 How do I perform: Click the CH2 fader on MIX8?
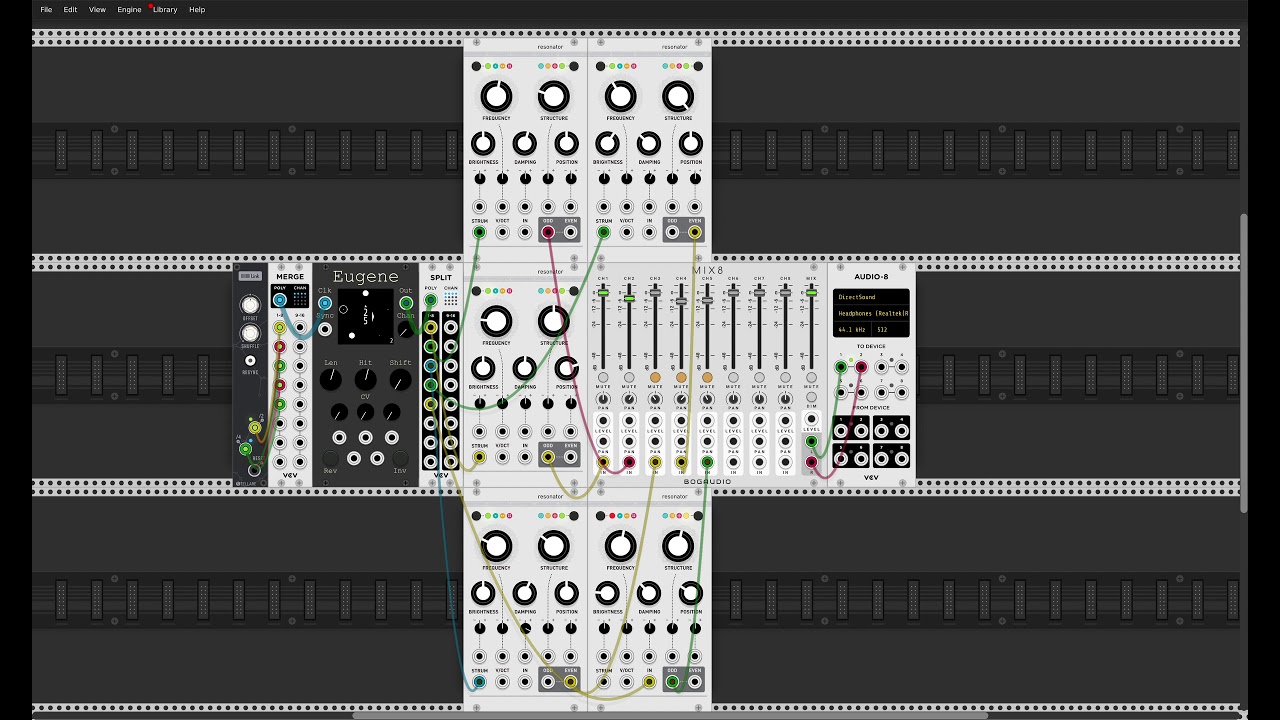pyautogui.click(x=629, y=298)
